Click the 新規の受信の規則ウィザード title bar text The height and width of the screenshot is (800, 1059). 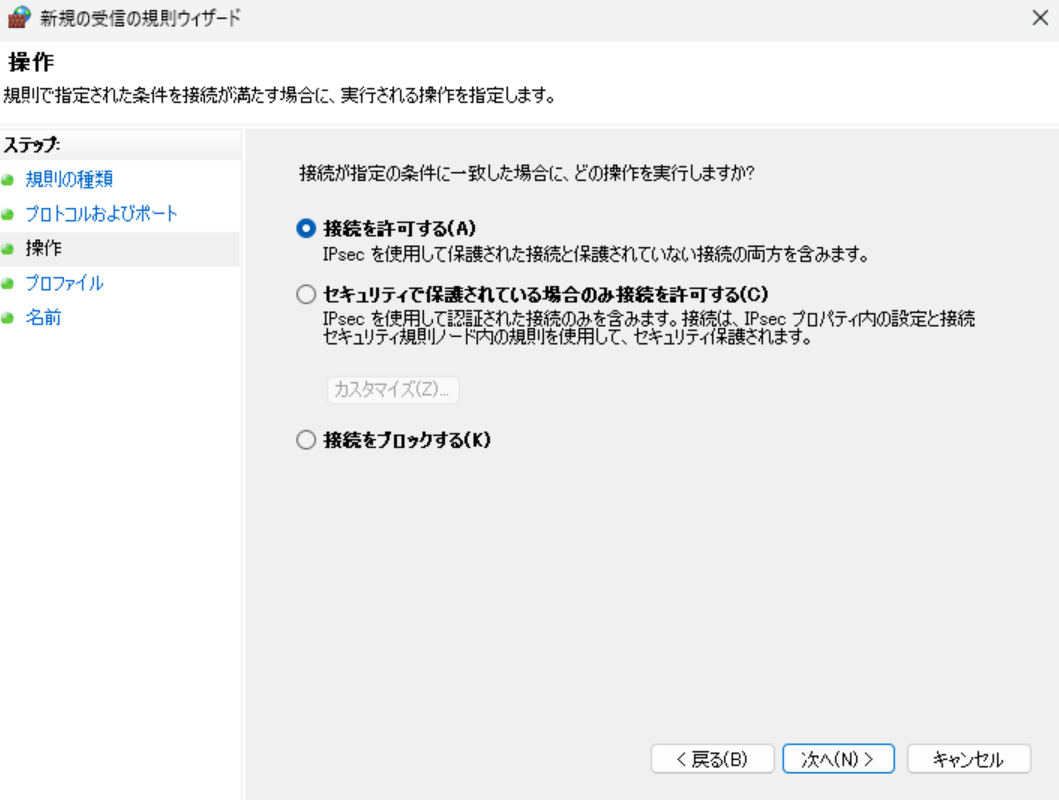pyautogui.click(x=140, y=18)
